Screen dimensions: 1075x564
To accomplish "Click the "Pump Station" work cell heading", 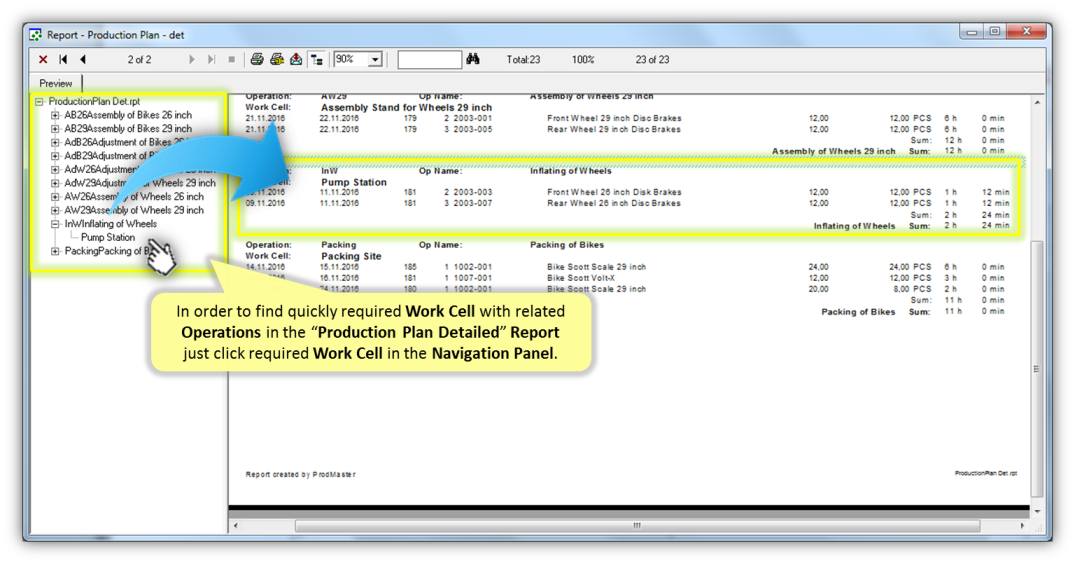I will (x=354, y=182).
